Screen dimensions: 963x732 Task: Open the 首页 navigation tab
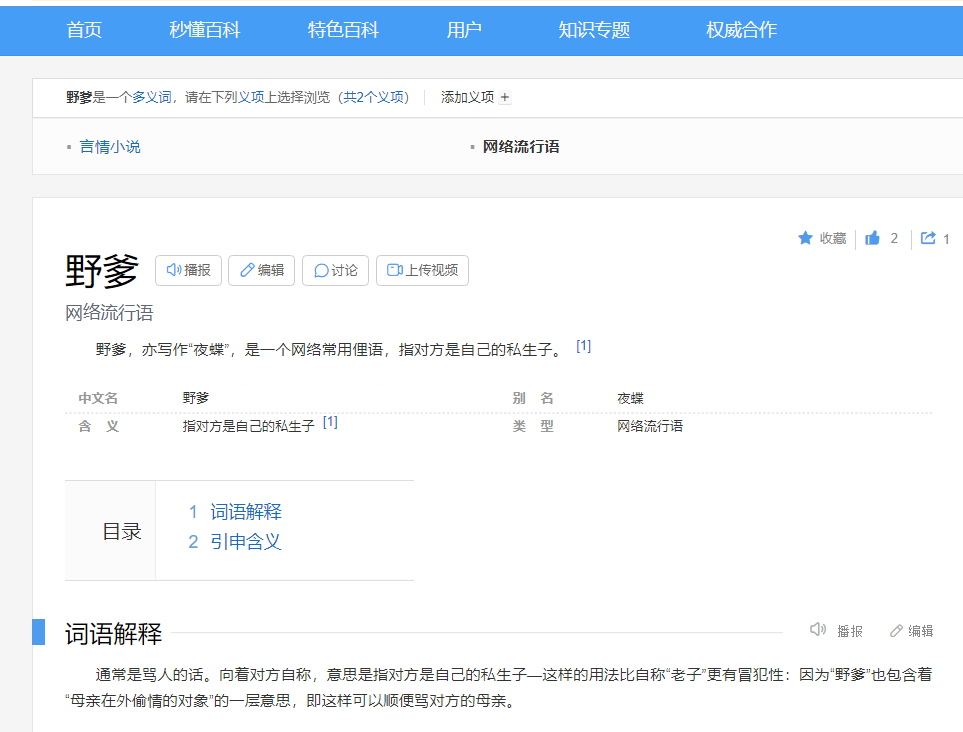tap(84, 30)
